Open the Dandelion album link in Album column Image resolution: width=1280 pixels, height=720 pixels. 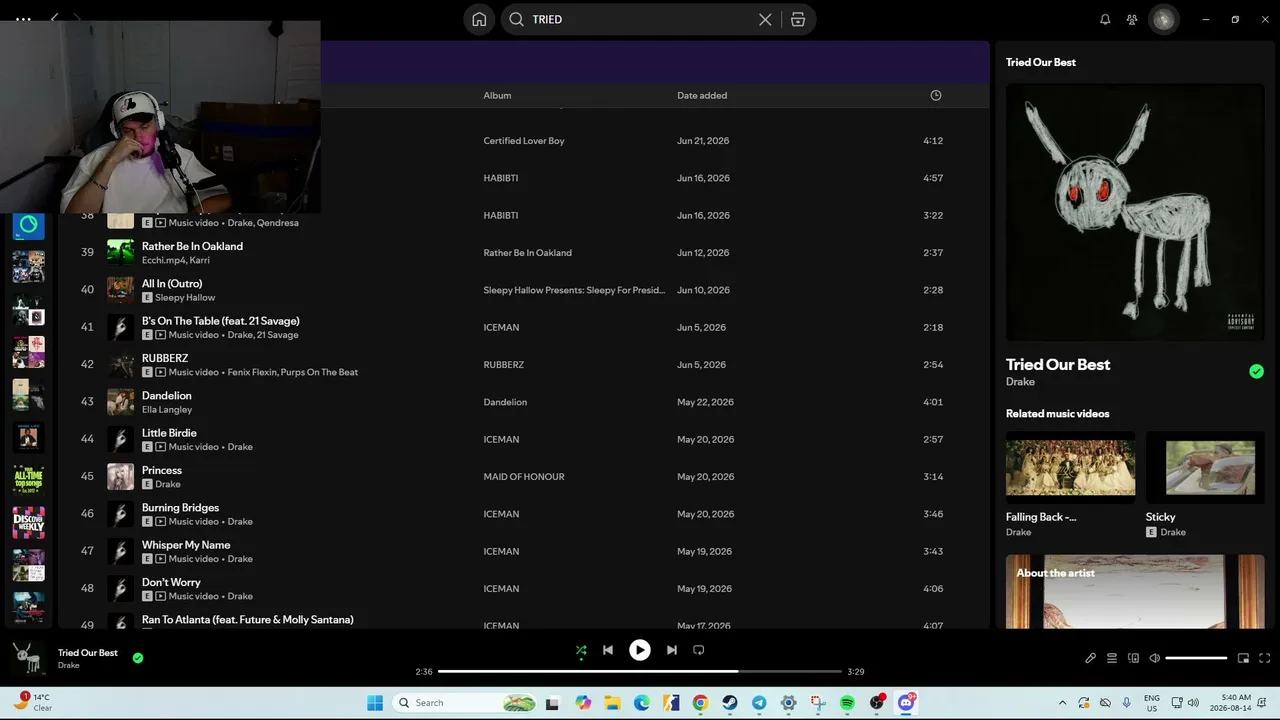coord(505,402)
